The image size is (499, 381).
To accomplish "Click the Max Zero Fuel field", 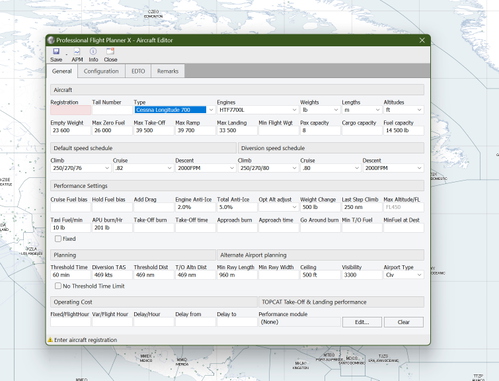I will [x=112, y=131].
